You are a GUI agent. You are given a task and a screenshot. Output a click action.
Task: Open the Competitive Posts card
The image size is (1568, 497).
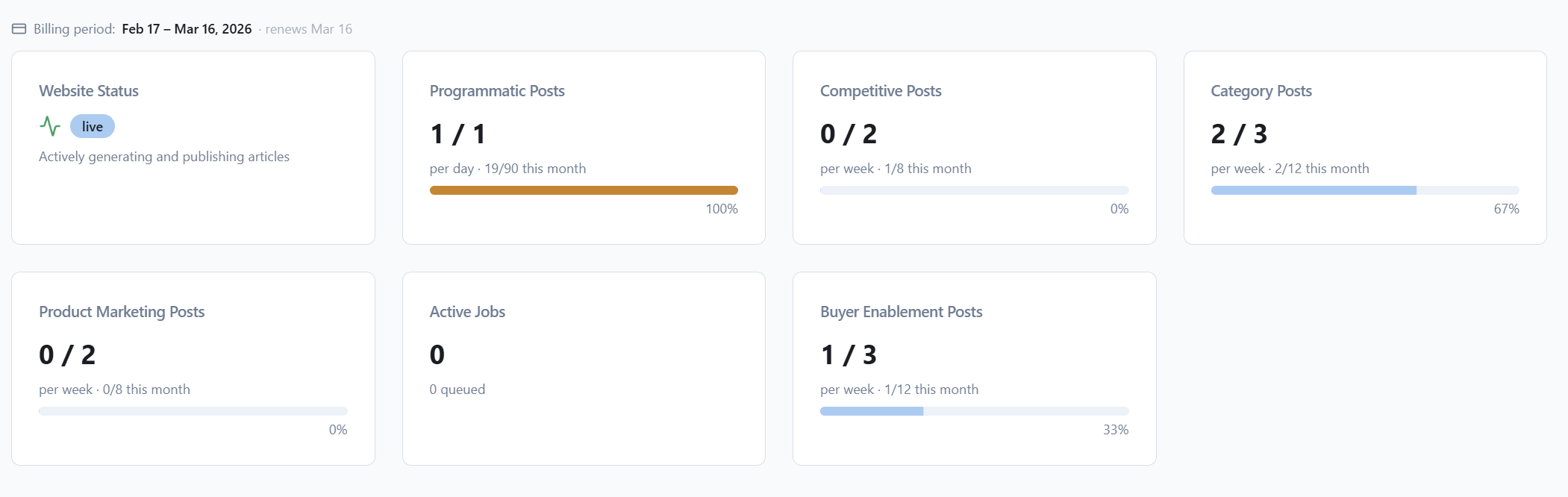pyautogui.click(x=974, y=147)
